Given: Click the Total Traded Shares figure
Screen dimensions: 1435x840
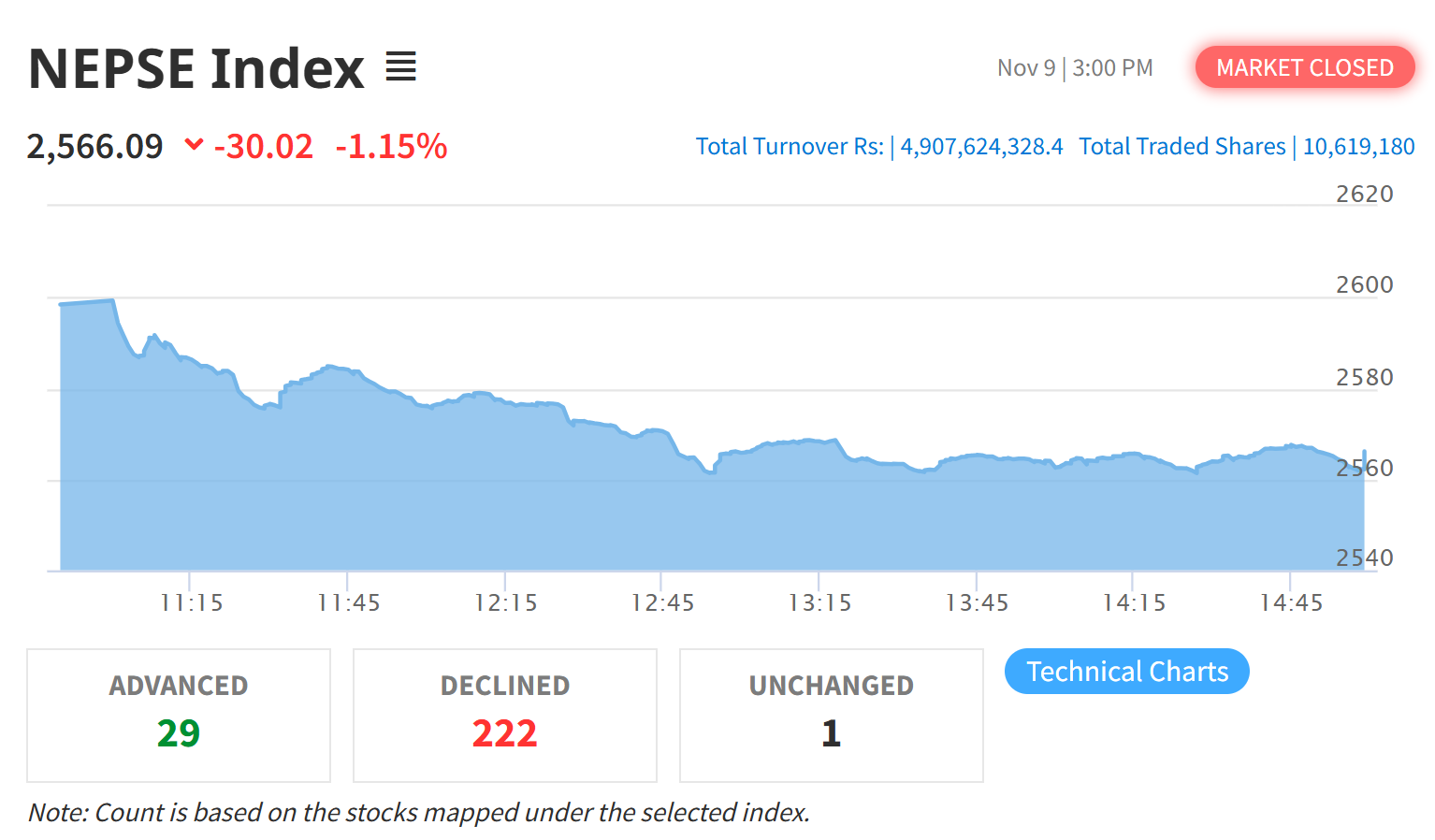Looking at the screenshot, I should click(x=1358, y=147).
